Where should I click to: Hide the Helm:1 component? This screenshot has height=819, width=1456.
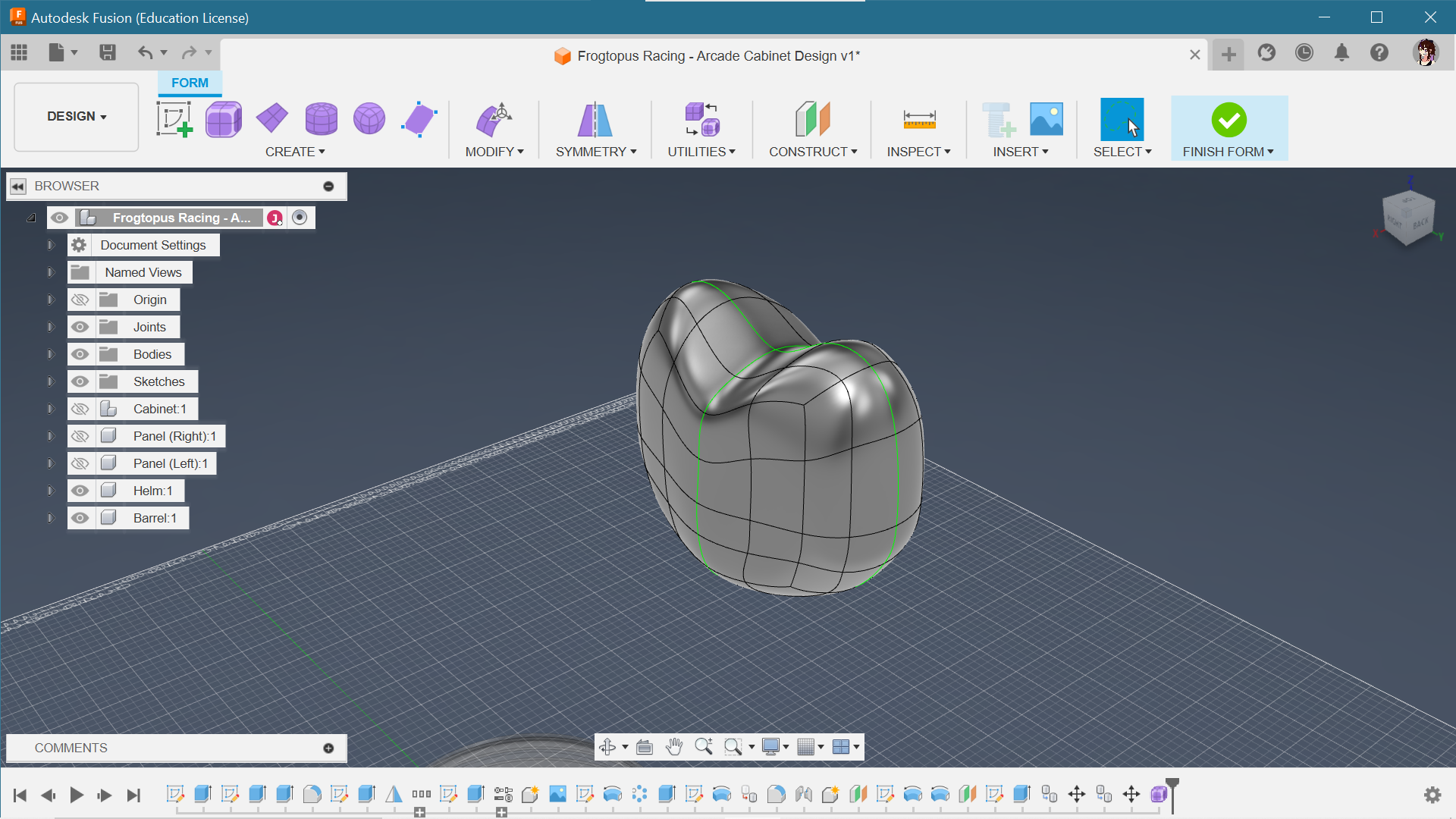80,491
